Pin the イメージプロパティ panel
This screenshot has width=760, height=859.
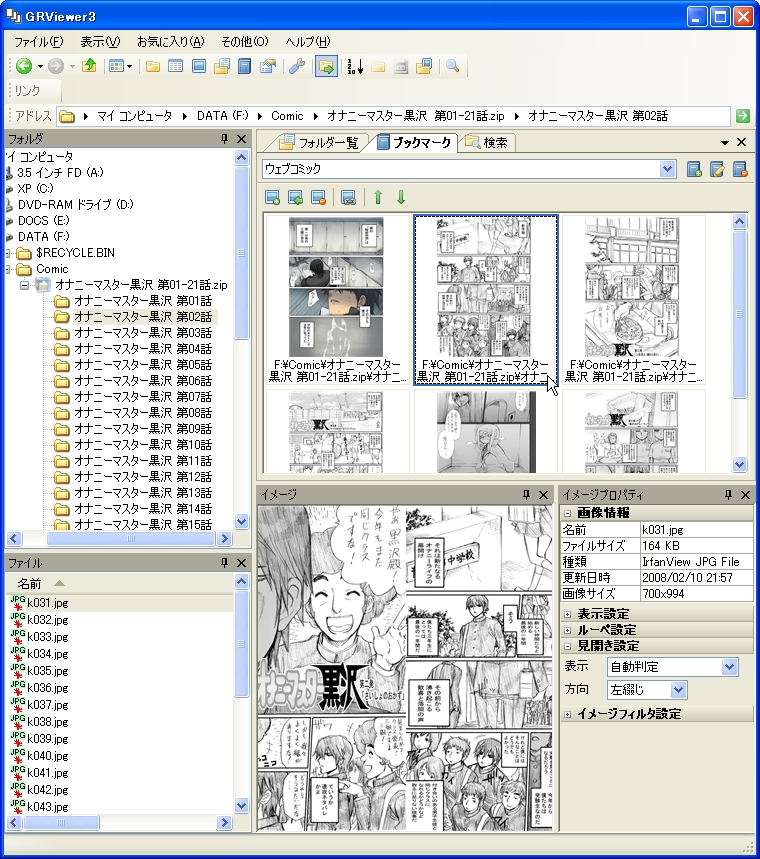click(728, 495)
